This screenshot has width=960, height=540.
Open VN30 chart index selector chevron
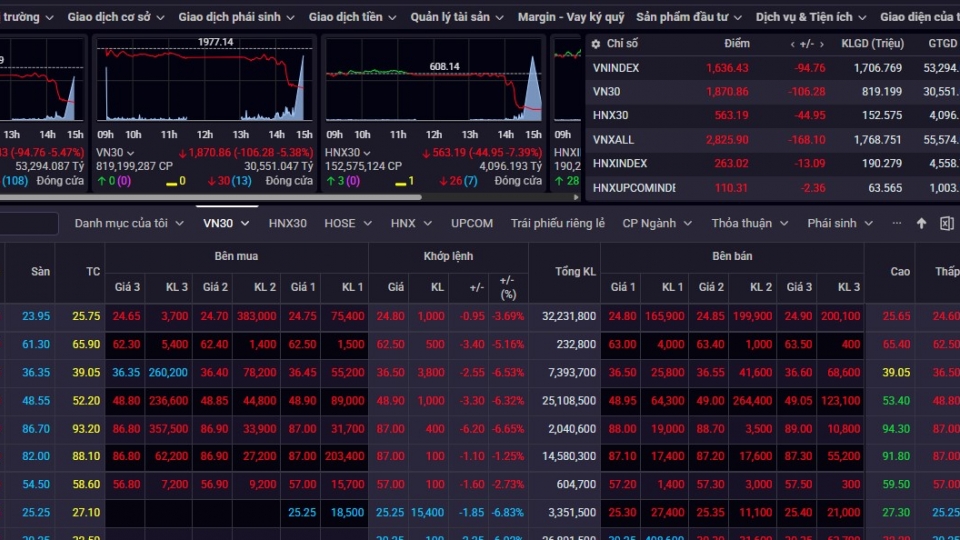[x=129, y=153]
